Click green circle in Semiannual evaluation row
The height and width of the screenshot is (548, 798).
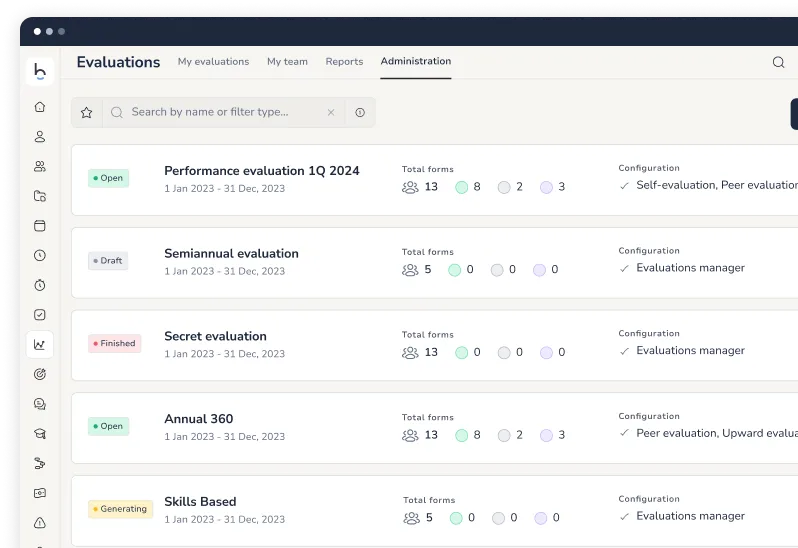point(454,270)
